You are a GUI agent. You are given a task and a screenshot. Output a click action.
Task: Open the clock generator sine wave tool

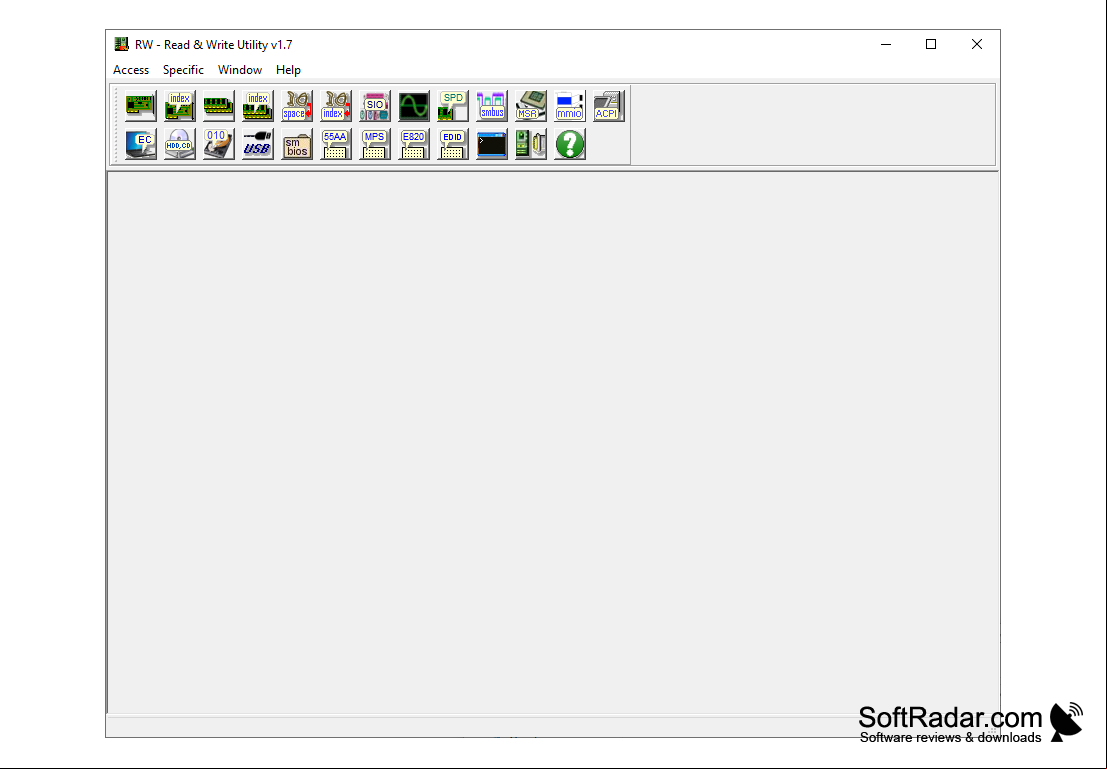(x=414, y=106)
